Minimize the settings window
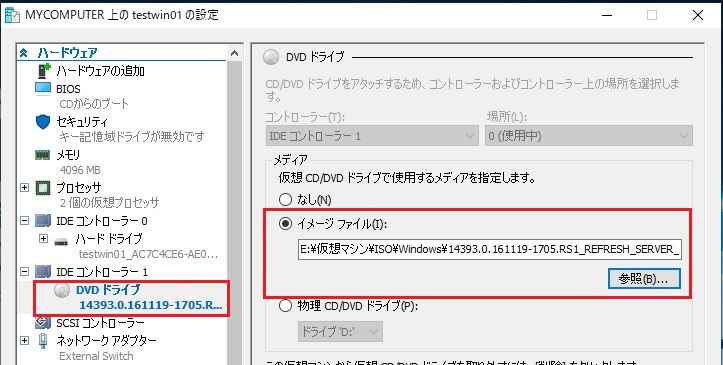This screenshot has height=365, width=723. point(607,15)
